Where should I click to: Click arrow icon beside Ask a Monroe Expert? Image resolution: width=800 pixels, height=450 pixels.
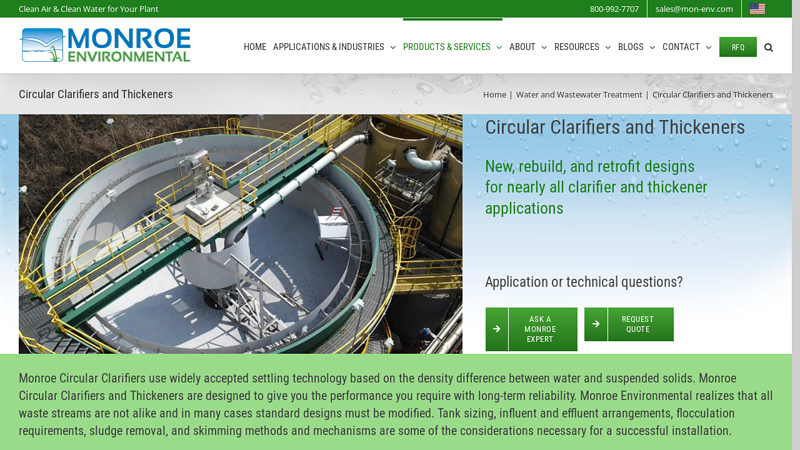pos(496,329)
